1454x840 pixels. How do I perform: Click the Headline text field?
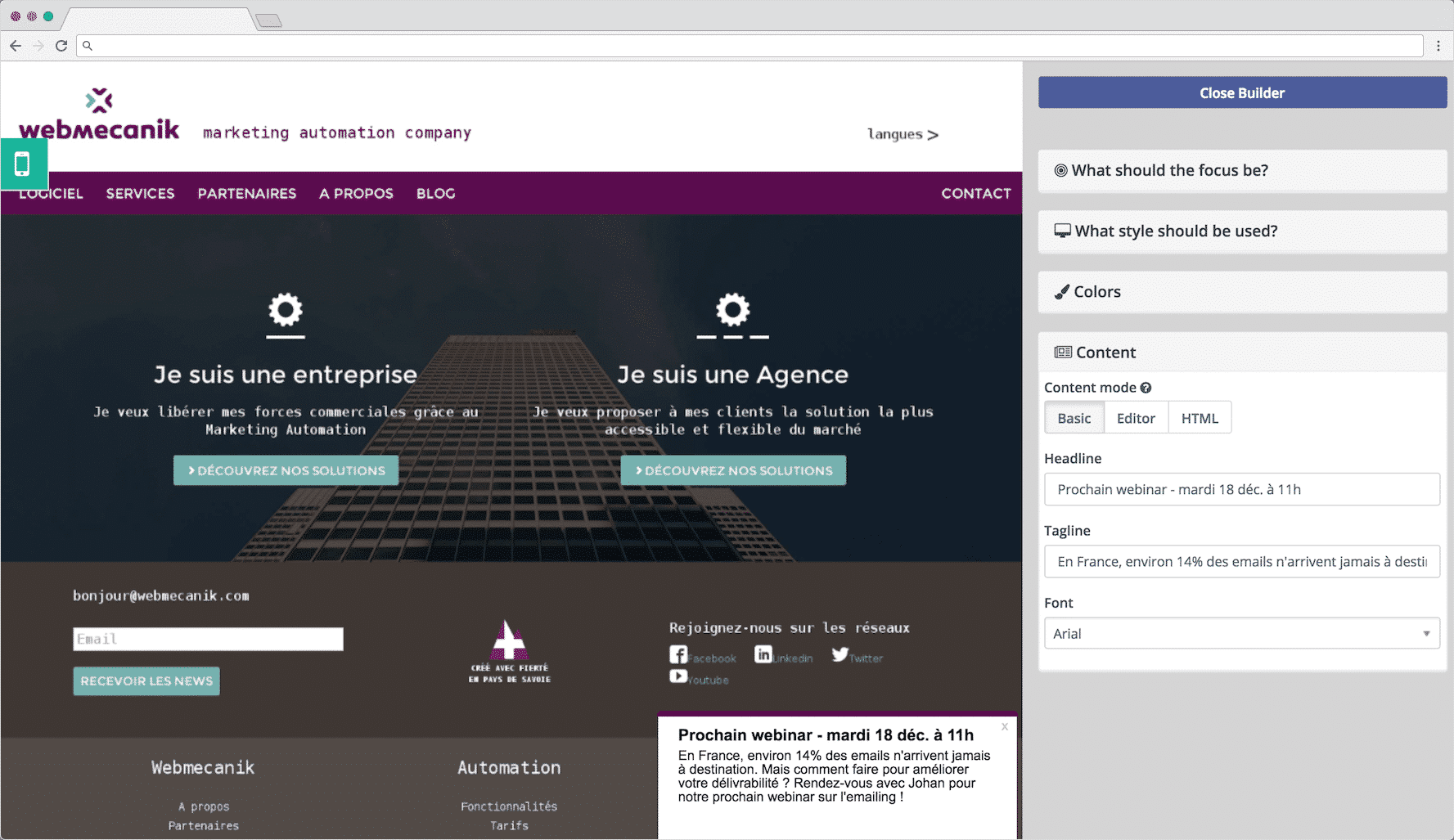pos(1241,490)
